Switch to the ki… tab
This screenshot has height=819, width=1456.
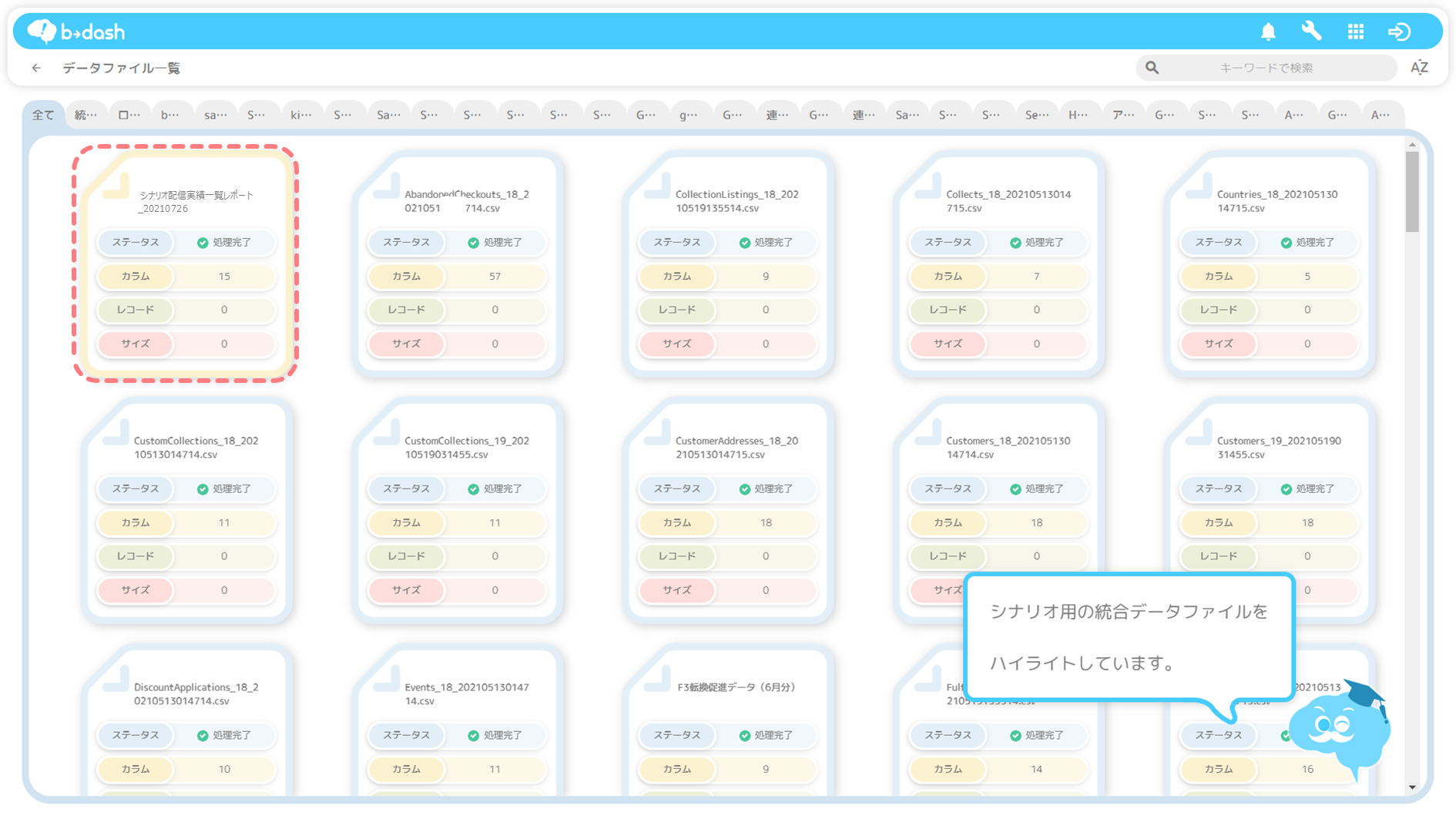[301, 115]
